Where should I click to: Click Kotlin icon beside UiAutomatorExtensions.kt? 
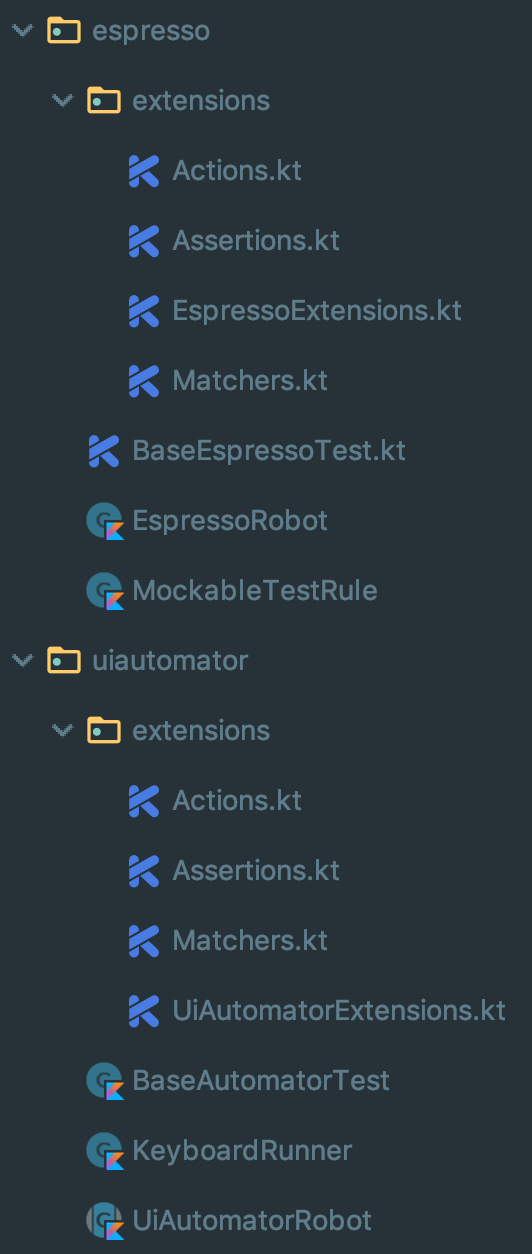[144, 1011]
